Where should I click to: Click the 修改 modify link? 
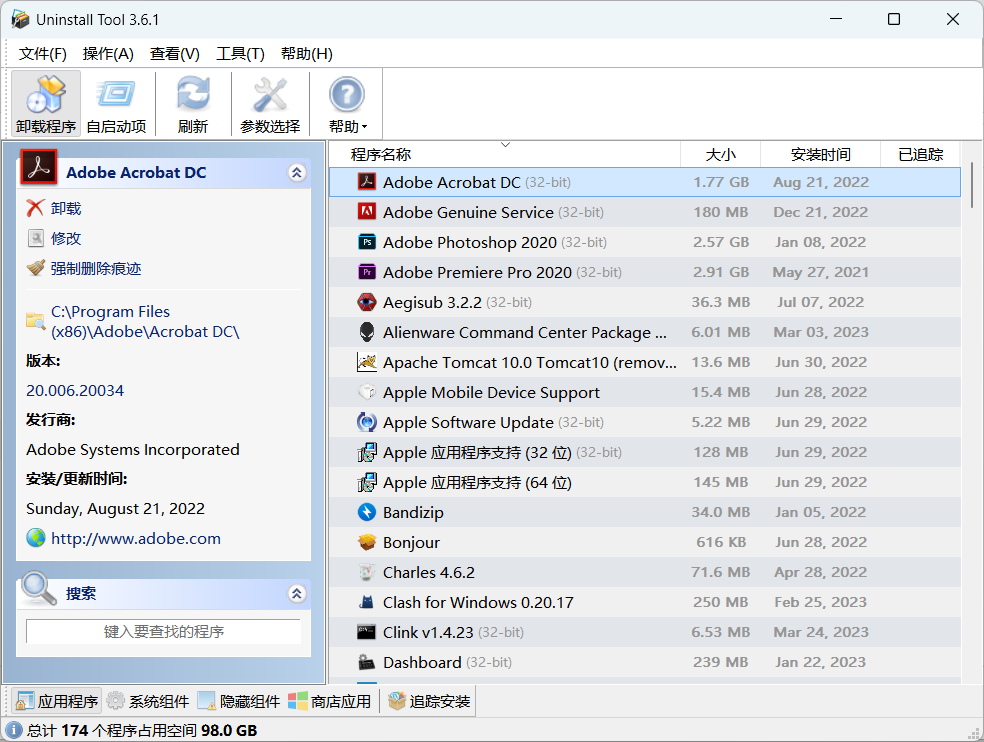66,239
